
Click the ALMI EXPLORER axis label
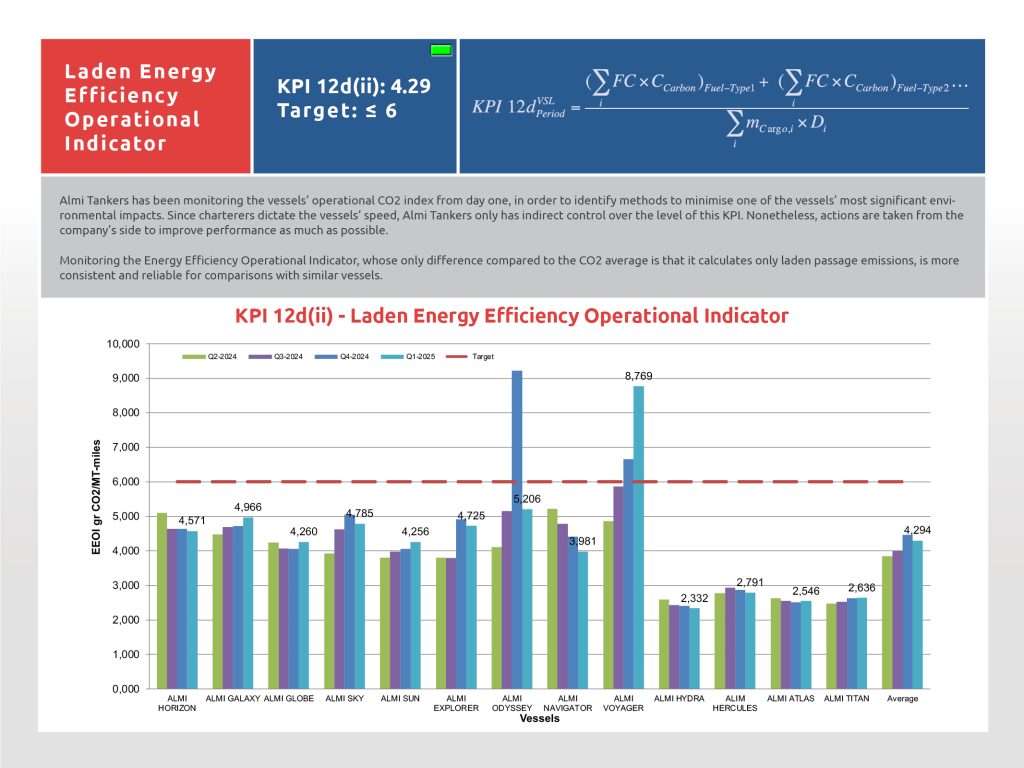pyautogui.click(x=456, y=703)
